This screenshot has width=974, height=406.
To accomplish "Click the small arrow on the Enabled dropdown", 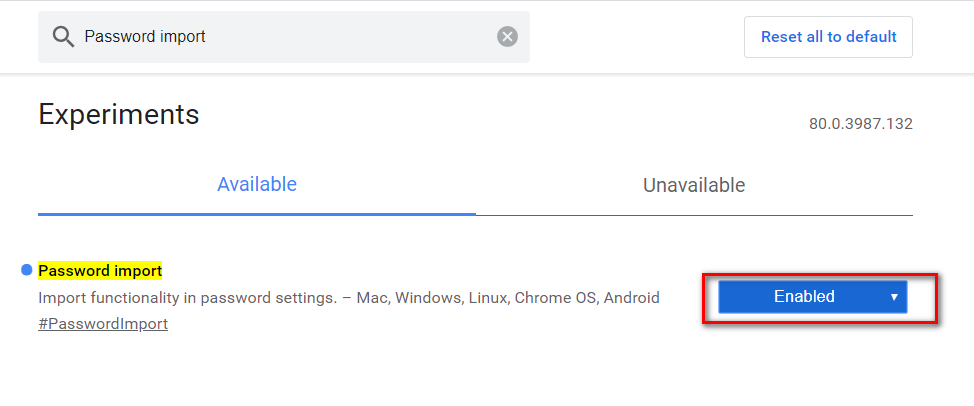I will [894, 297].
